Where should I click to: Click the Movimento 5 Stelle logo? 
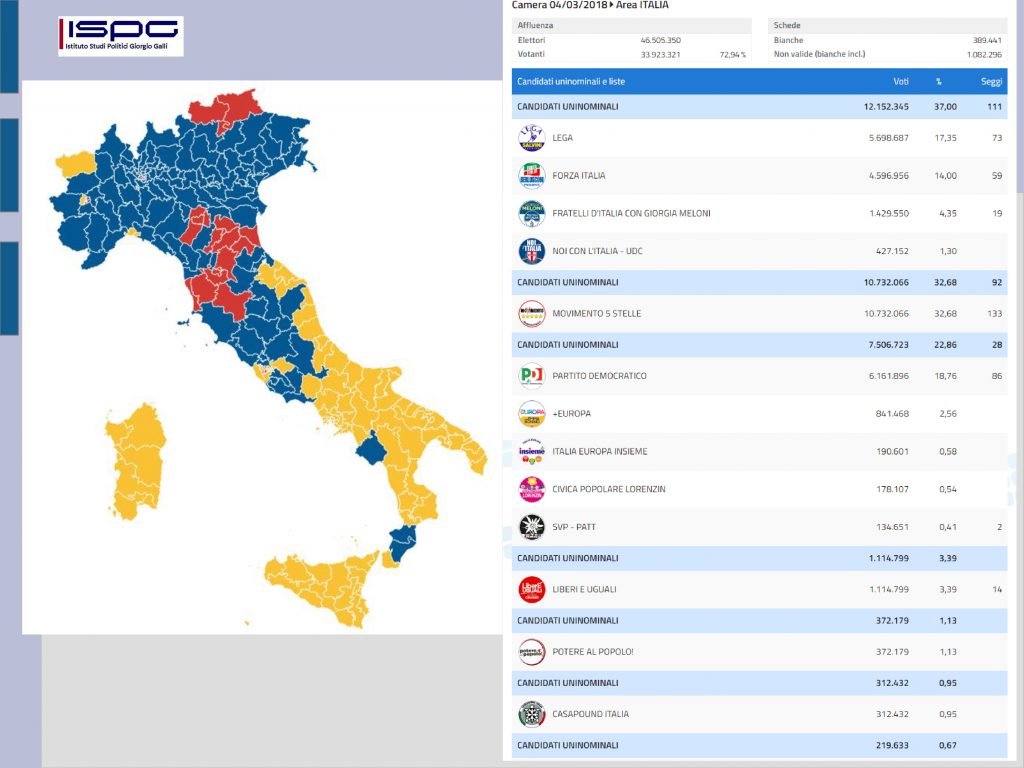531,314
